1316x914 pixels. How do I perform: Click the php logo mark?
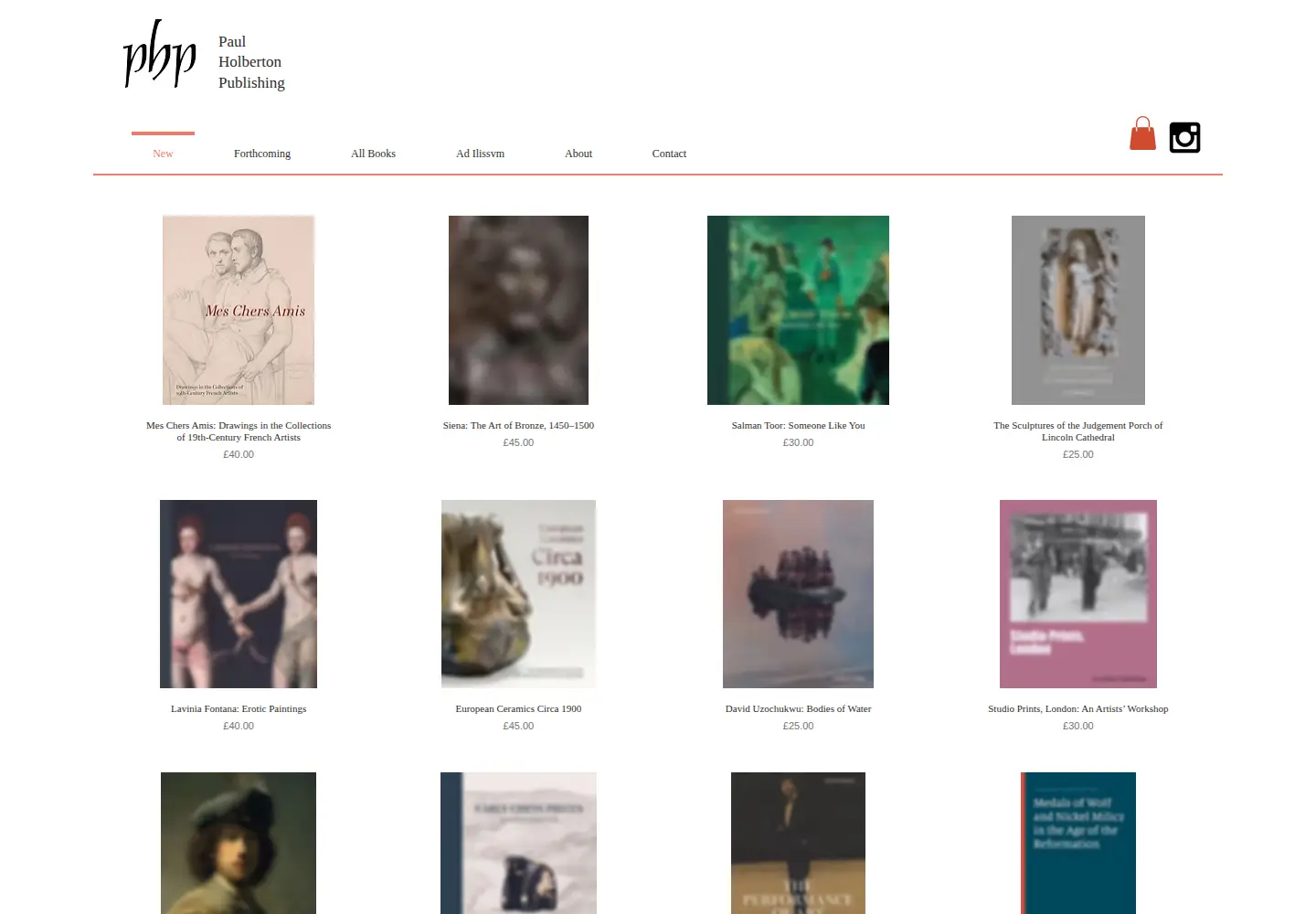160,54
